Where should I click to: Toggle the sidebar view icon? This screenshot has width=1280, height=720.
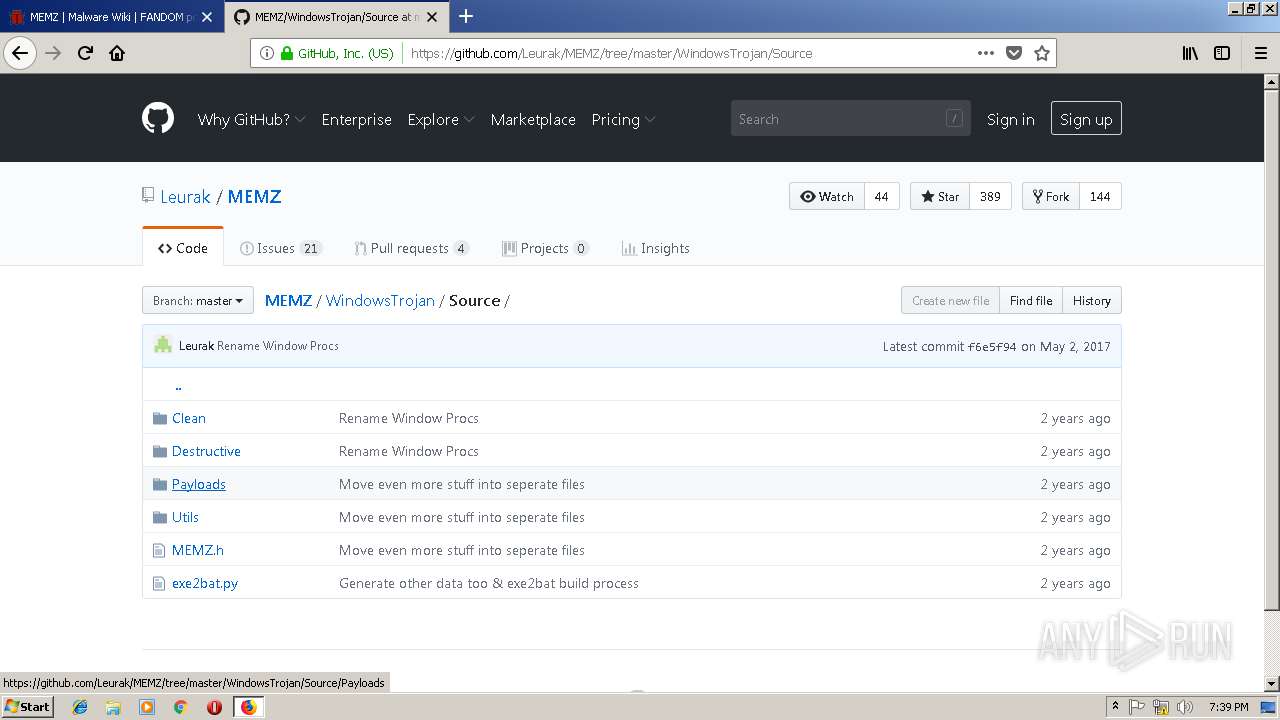point(1222,53)
